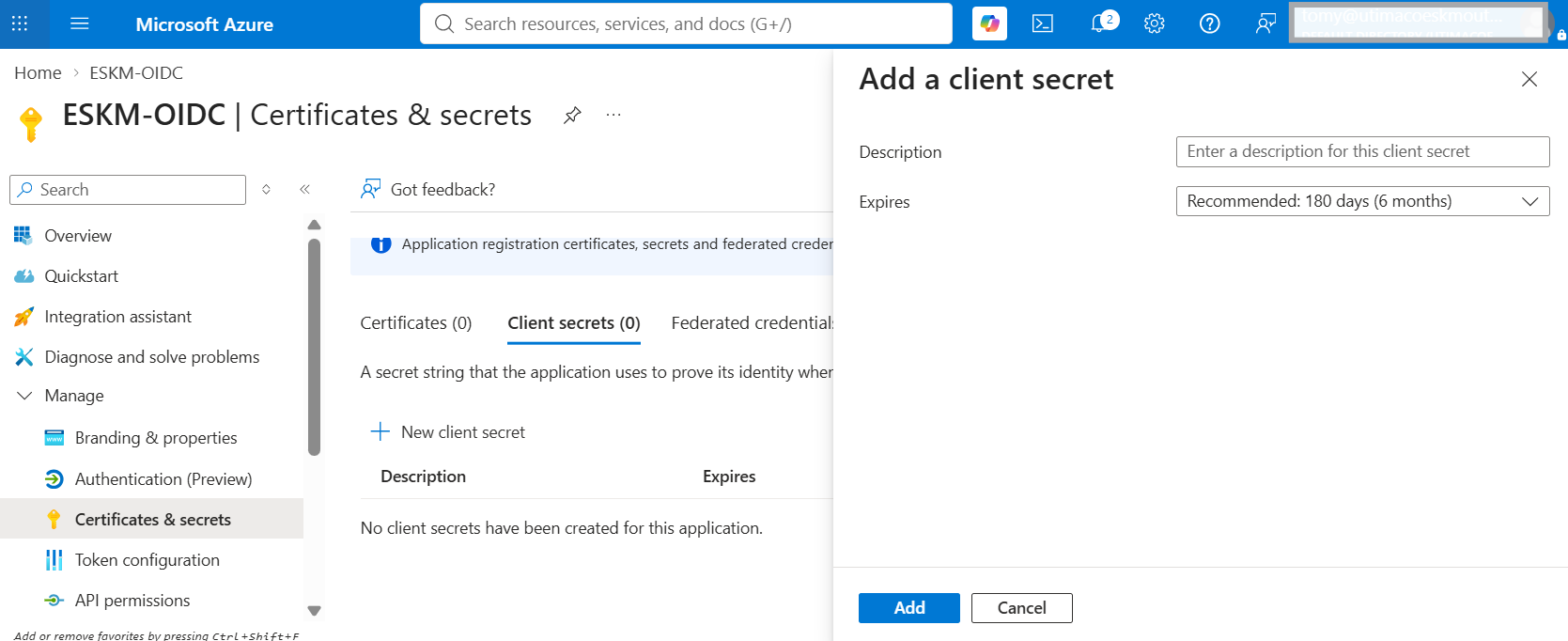The height and width of the screenshot is (641, 1568).
Task: Launch Cloud Shell icon
Action: click(x=1043, y=23)
